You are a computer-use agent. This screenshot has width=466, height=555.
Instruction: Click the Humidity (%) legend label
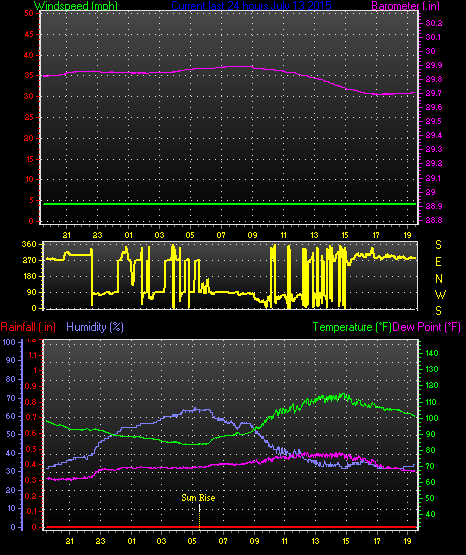[95, 327]
